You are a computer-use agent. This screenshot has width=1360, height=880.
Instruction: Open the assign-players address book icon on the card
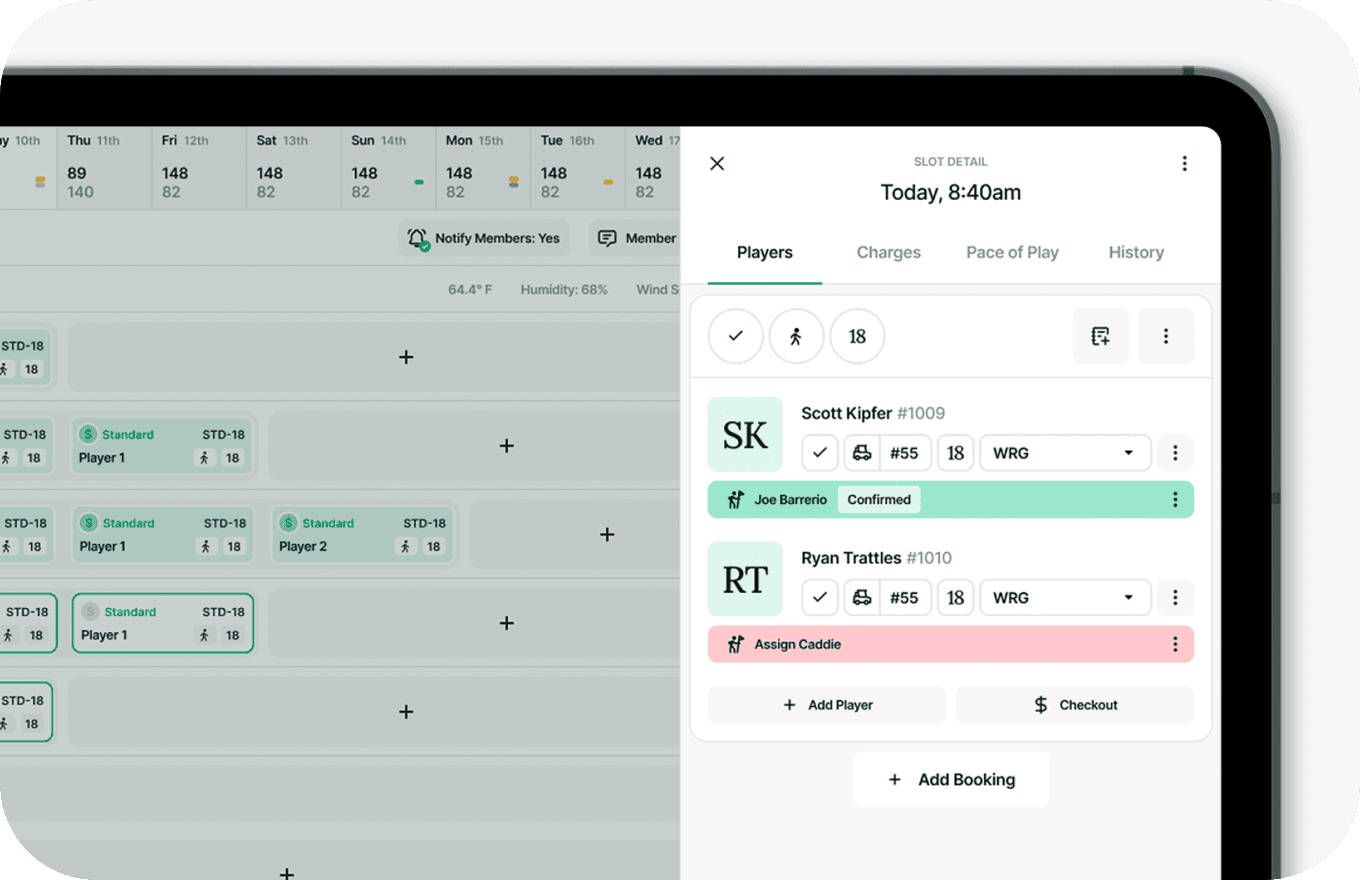point(1100,336)
